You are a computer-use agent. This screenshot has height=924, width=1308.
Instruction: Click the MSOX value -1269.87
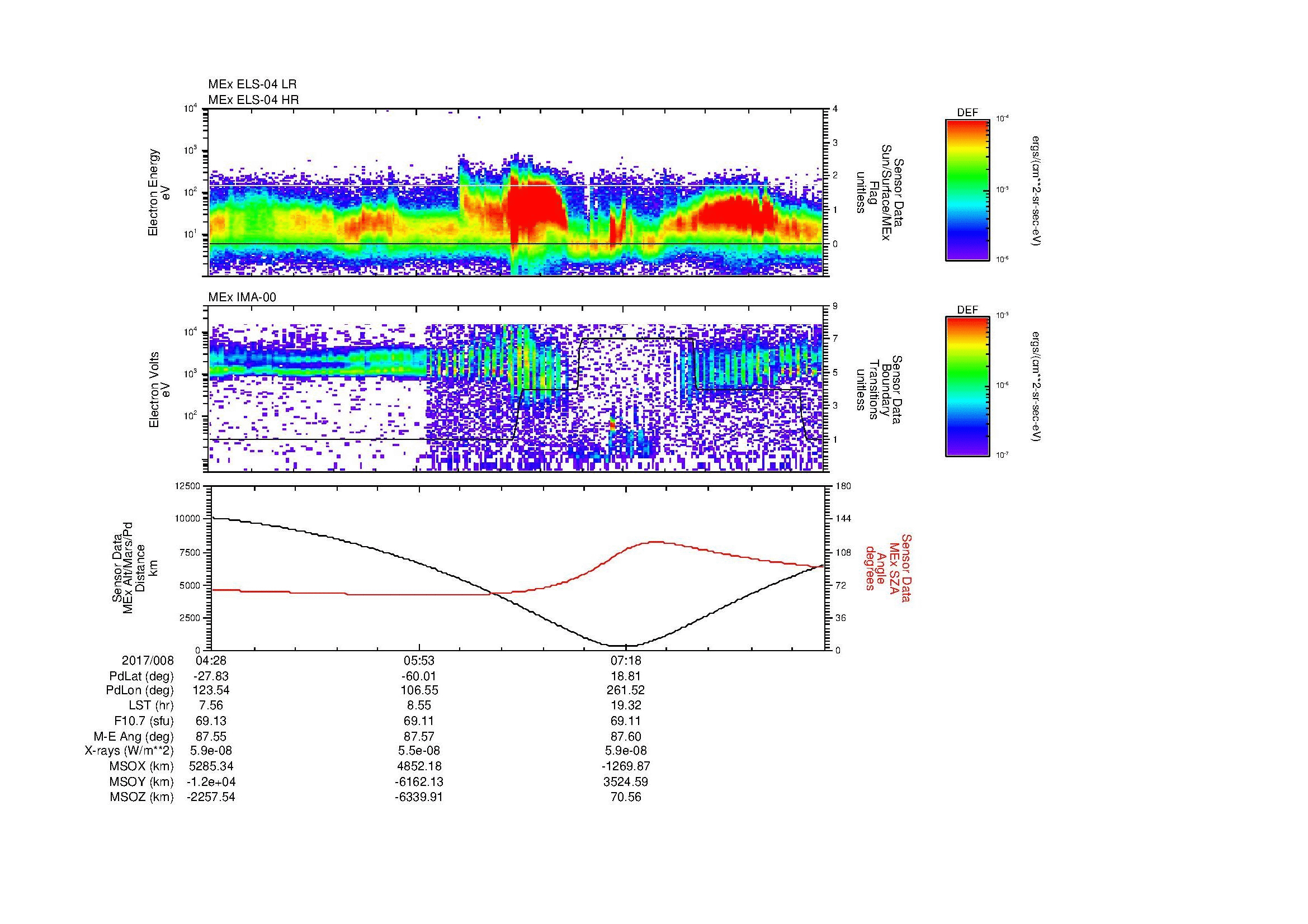tap(626, 766)
